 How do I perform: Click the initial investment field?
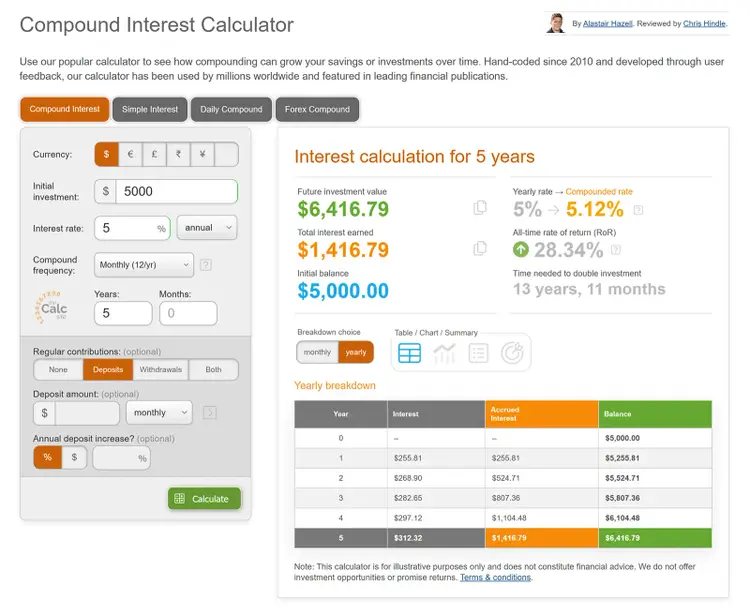point(176,191)
